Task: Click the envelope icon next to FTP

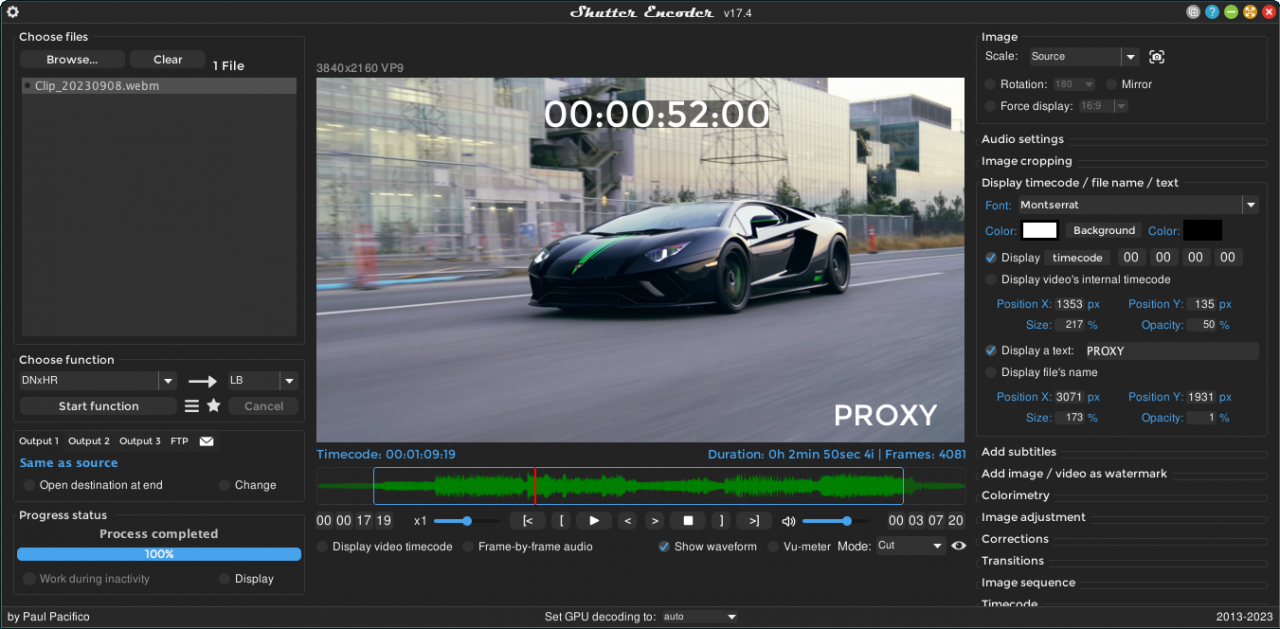Action: tap(205, 440)
